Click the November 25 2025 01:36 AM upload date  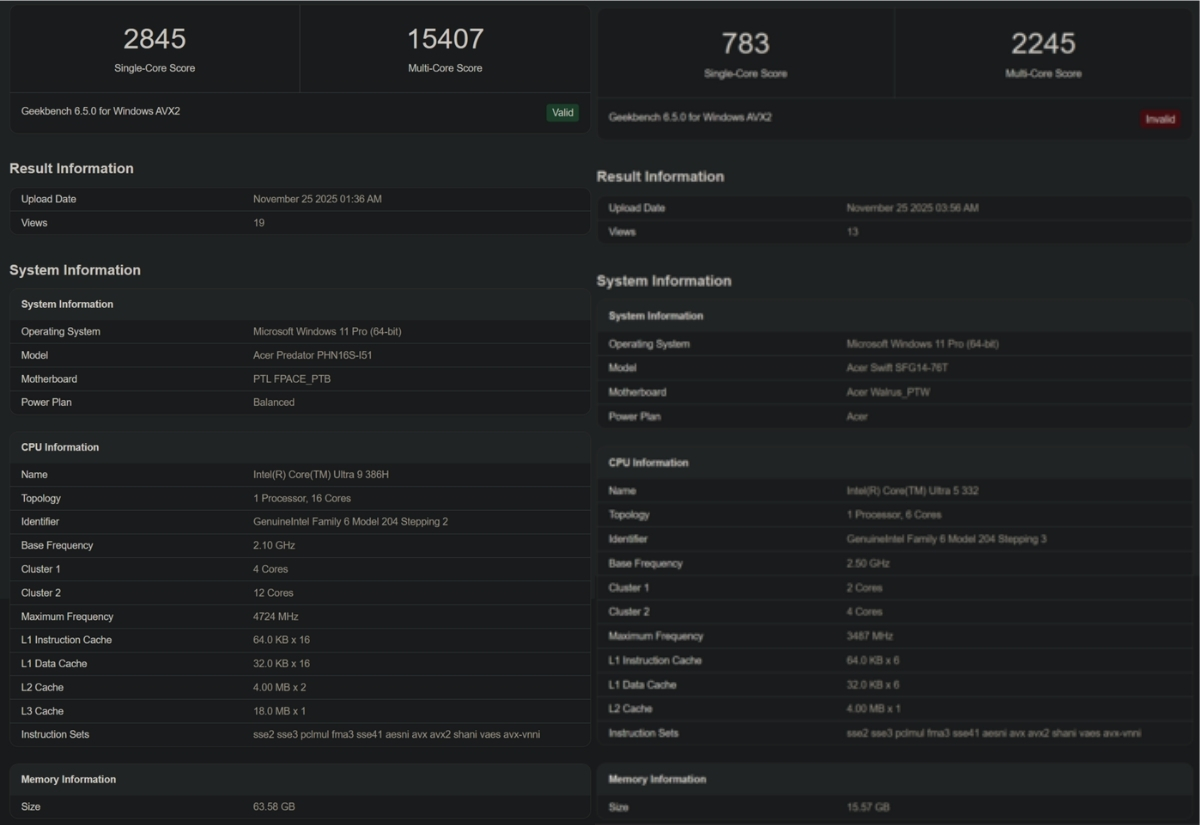317,199
